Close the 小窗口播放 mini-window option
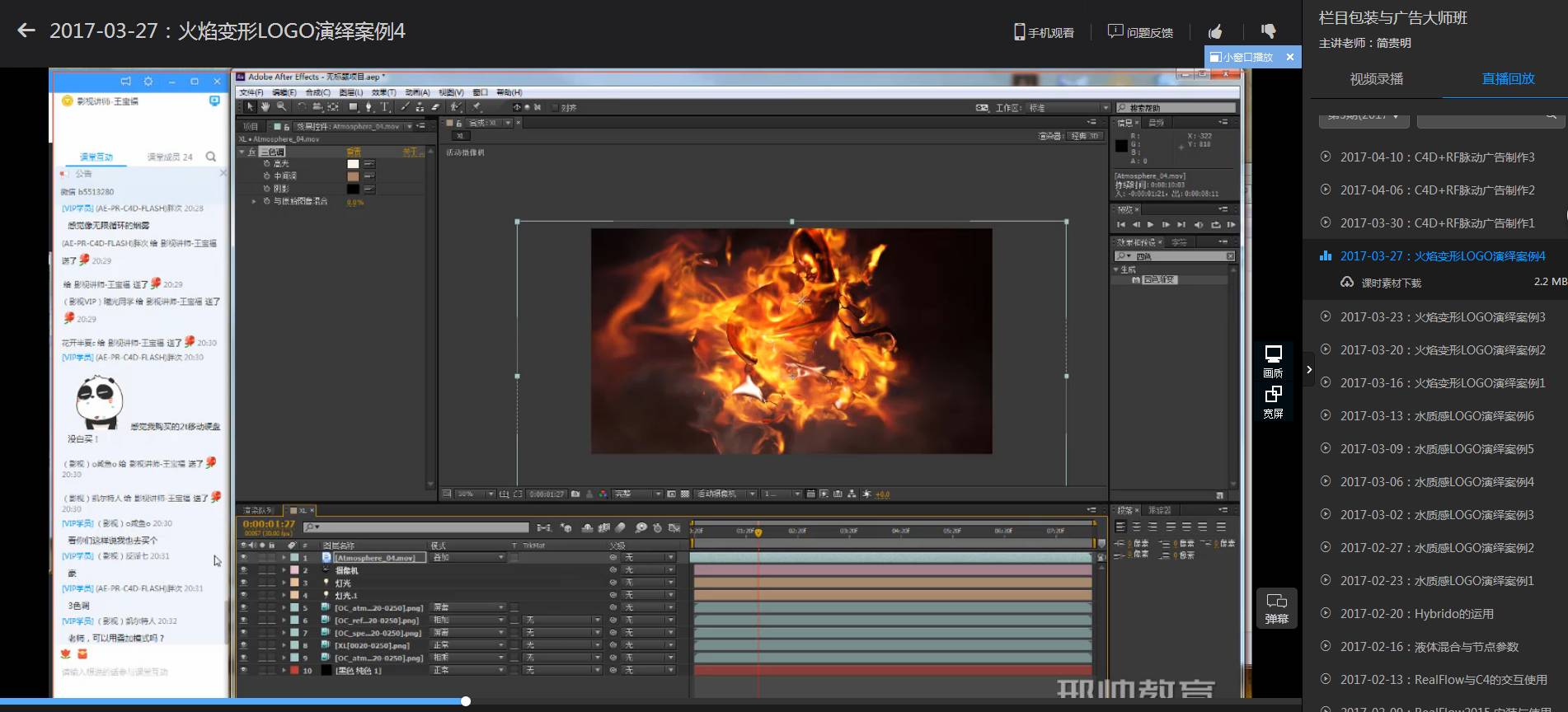The width and height of the screenshot is (1568, 712). [x=1290, y=57]
